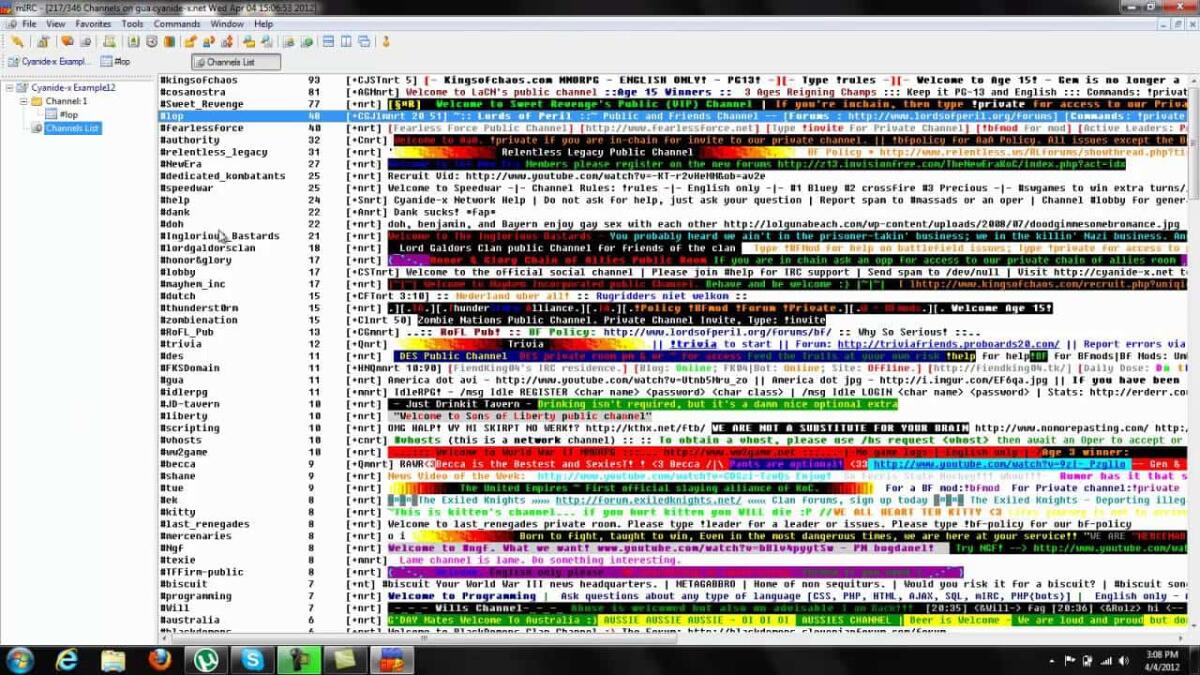The height and width of the screenshot is (675, 1200).
Task: Open the Scripts Editor toolbar icon
Action: 108,42
